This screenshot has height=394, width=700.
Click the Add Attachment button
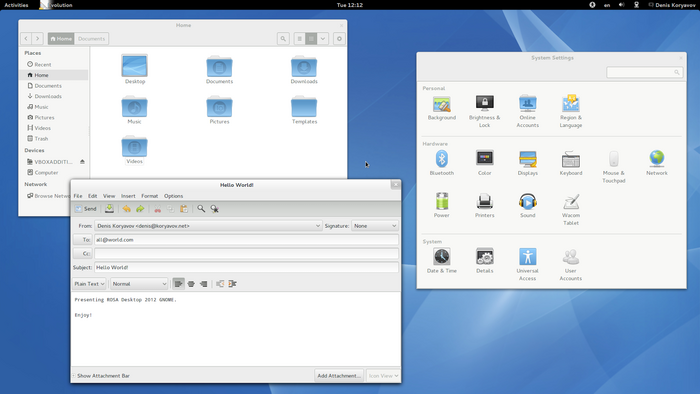339,376
